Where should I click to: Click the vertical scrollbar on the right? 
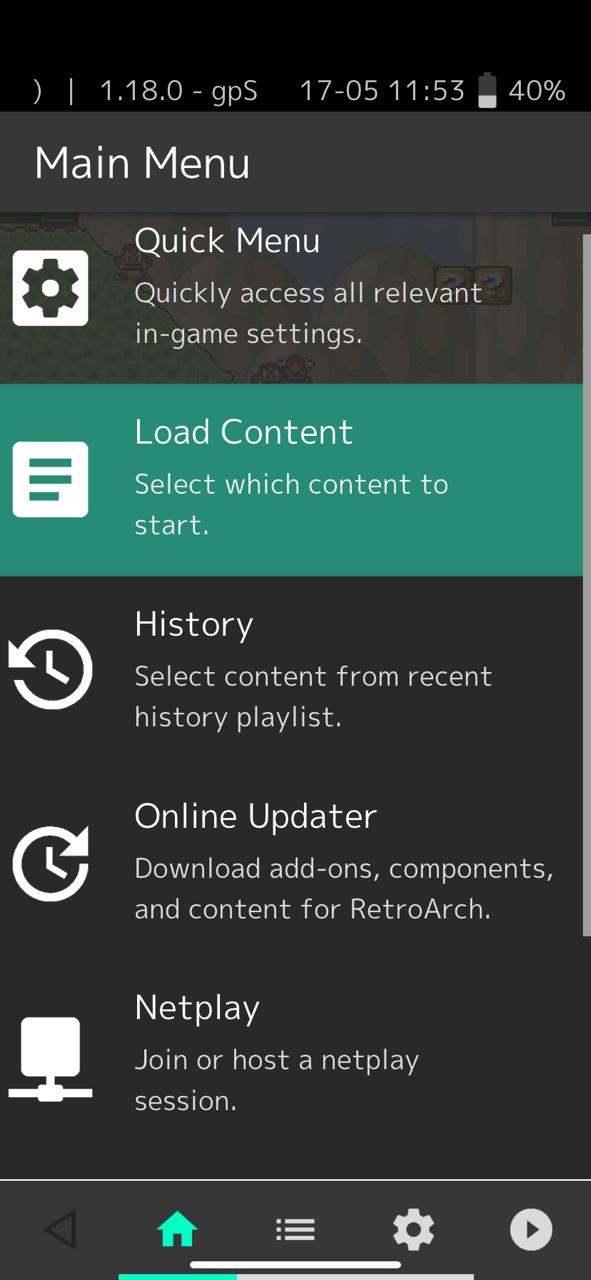coord(587,585)
